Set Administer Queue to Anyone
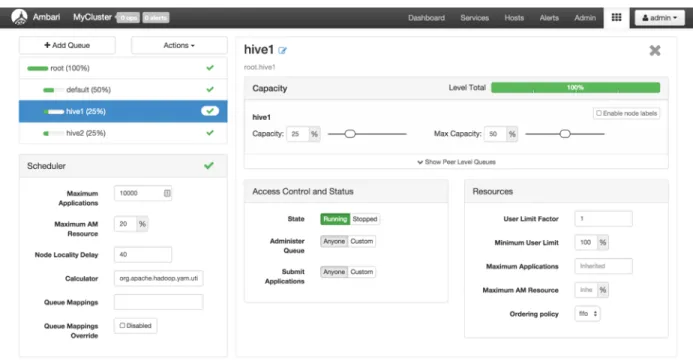 coord(334,241)
